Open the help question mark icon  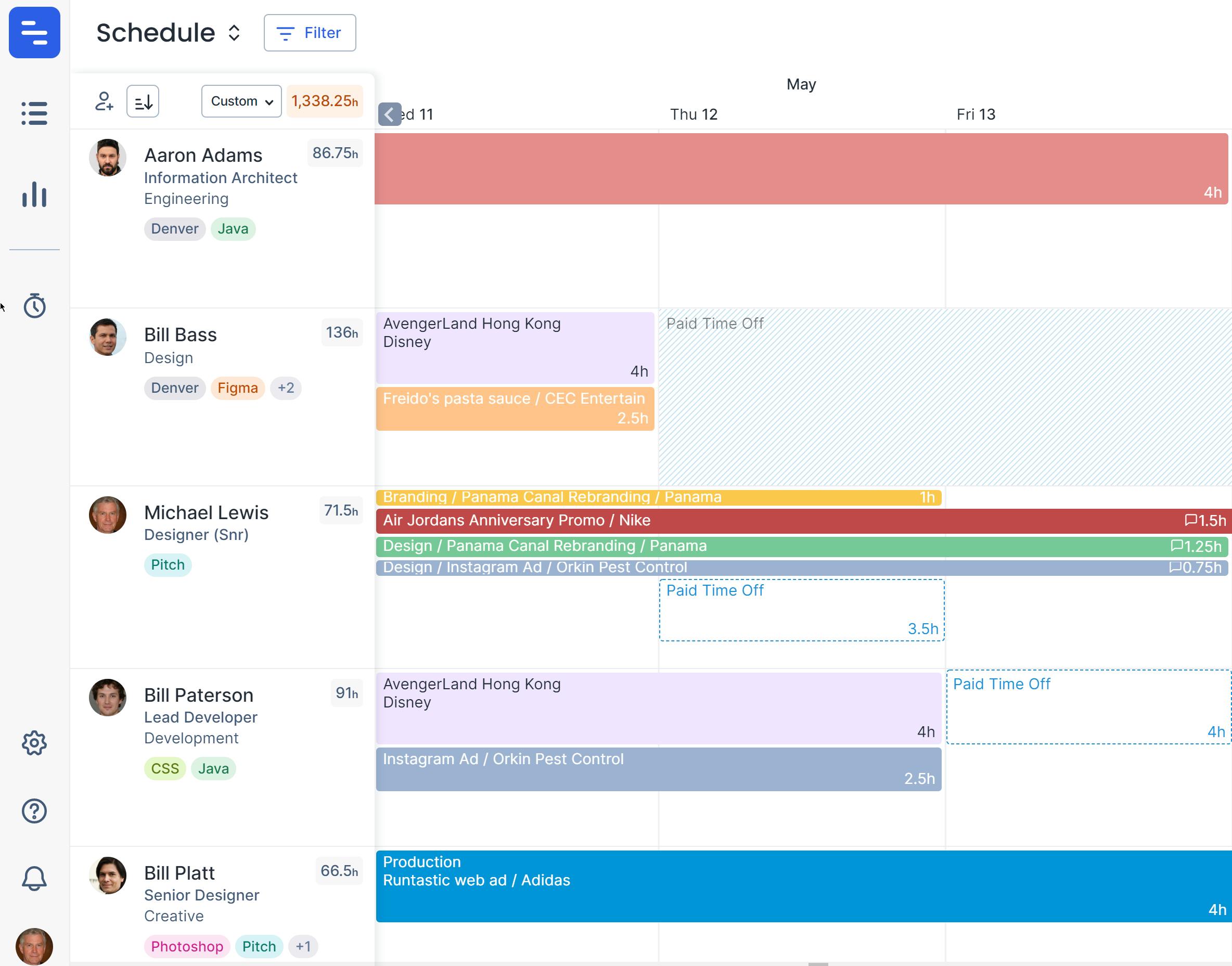coord(34,810)
